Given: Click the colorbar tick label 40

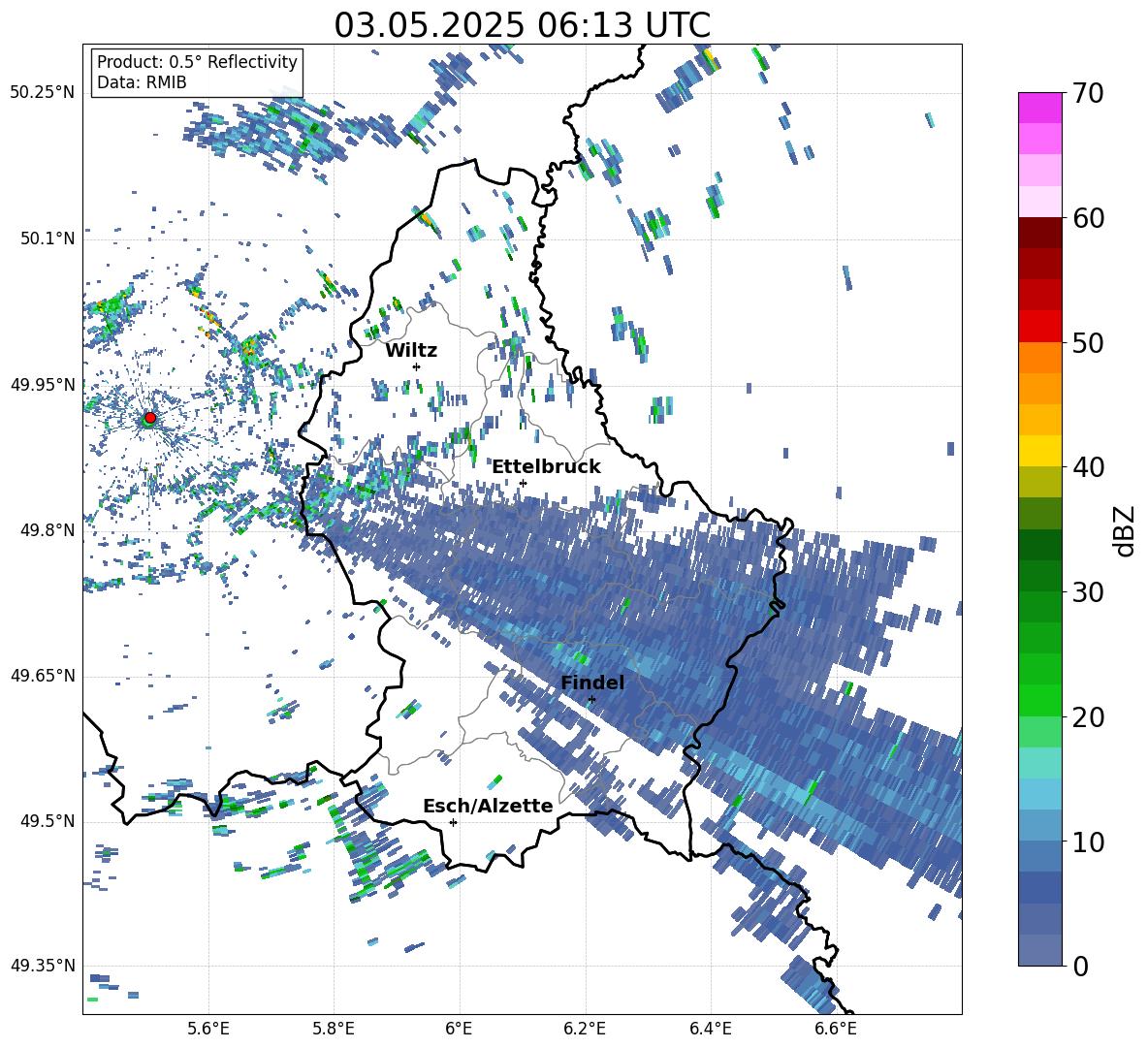Looking at the screenshot, I should pyautogui.click(x=1088, y=467).
